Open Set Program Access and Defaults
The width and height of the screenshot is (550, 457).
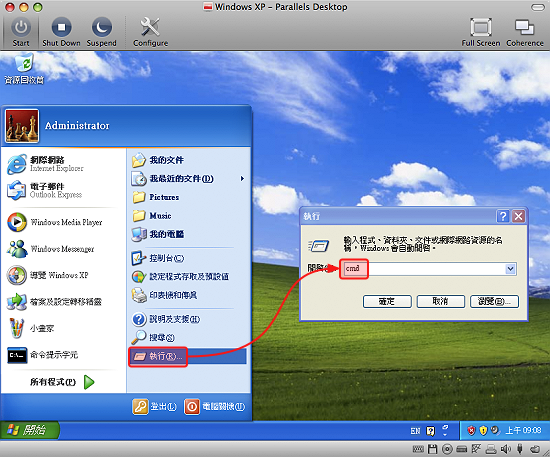[180, 276]
